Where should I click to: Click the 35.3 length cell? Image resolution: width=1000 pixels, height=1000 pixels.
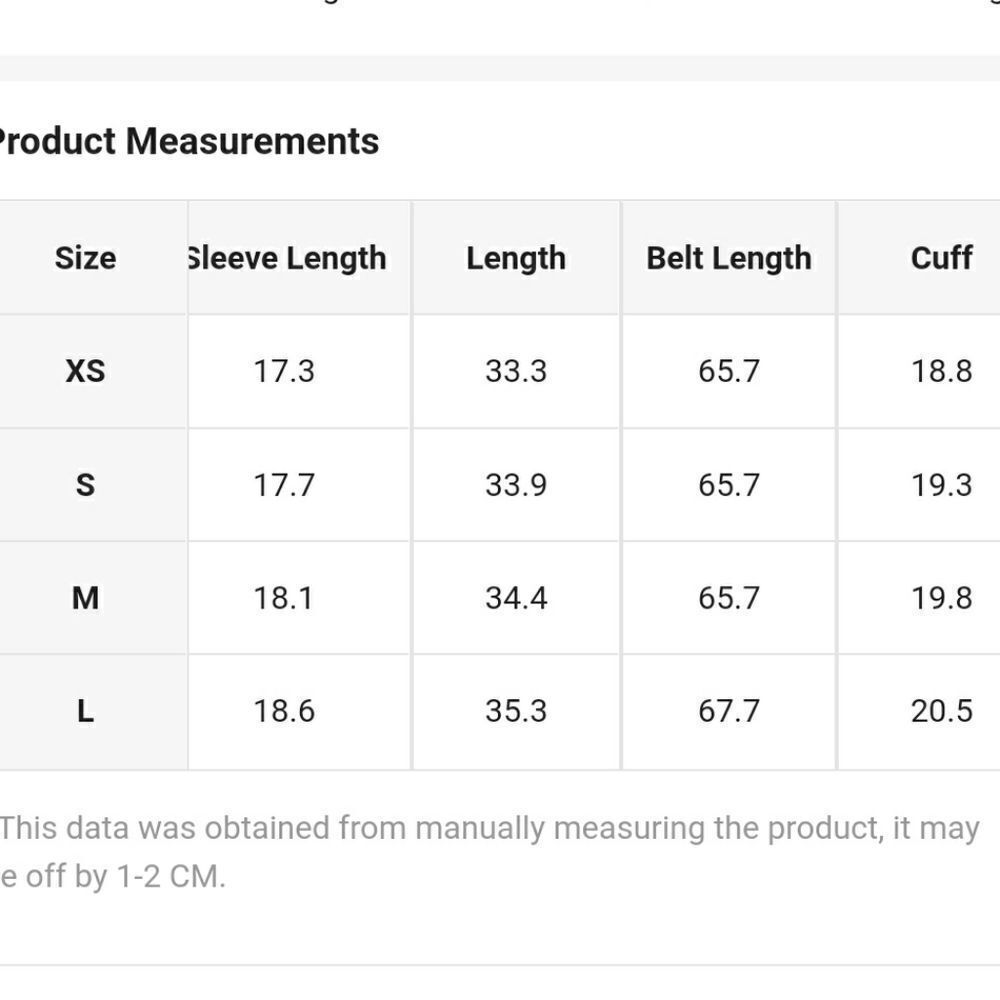[x=516, y=711]
